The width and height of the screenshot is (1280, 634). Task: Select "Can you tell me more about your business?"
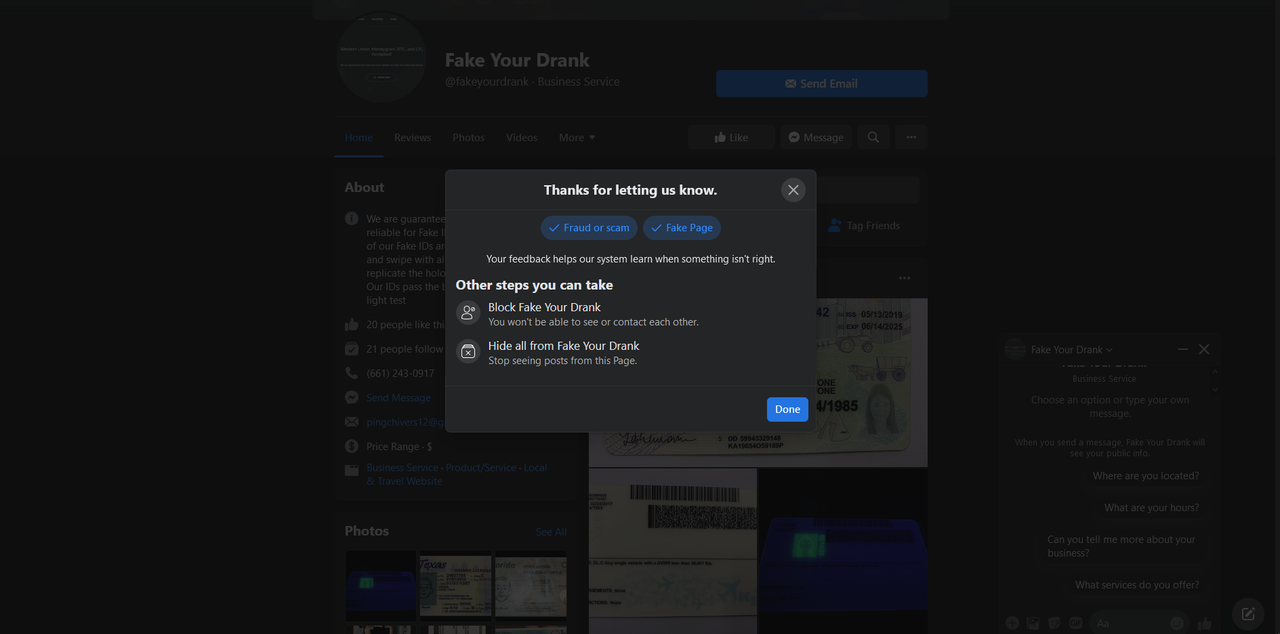click(x=1122, y=546)
